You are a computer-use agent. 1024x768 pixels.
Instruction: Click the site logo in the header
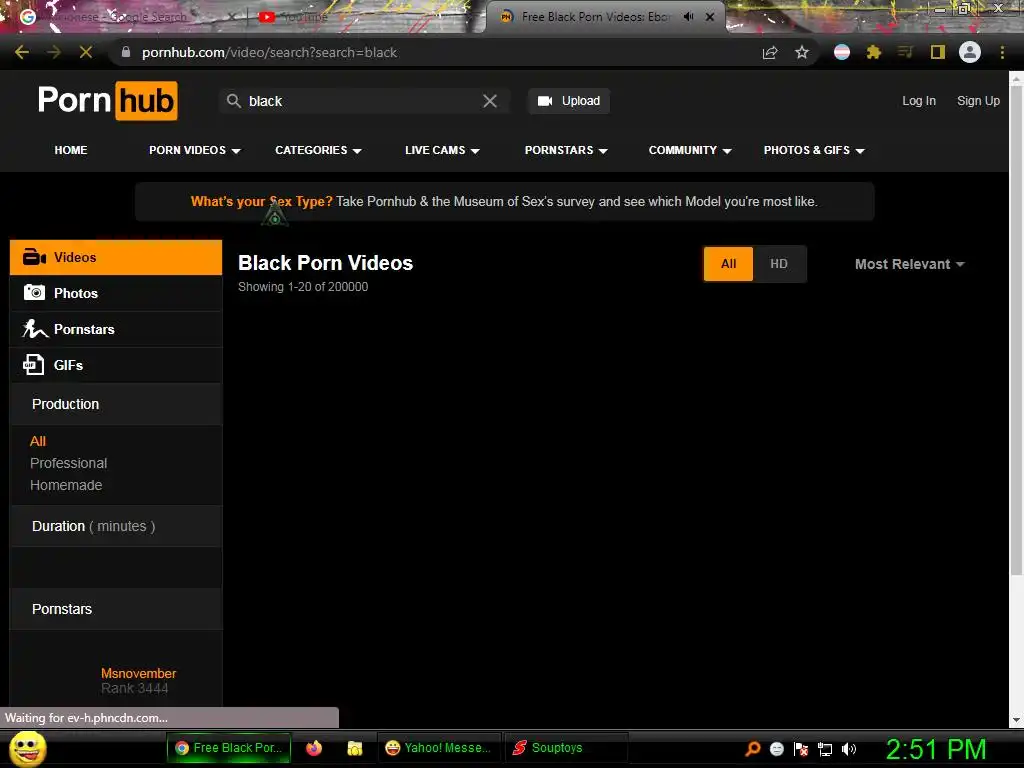tap(108, 101)
